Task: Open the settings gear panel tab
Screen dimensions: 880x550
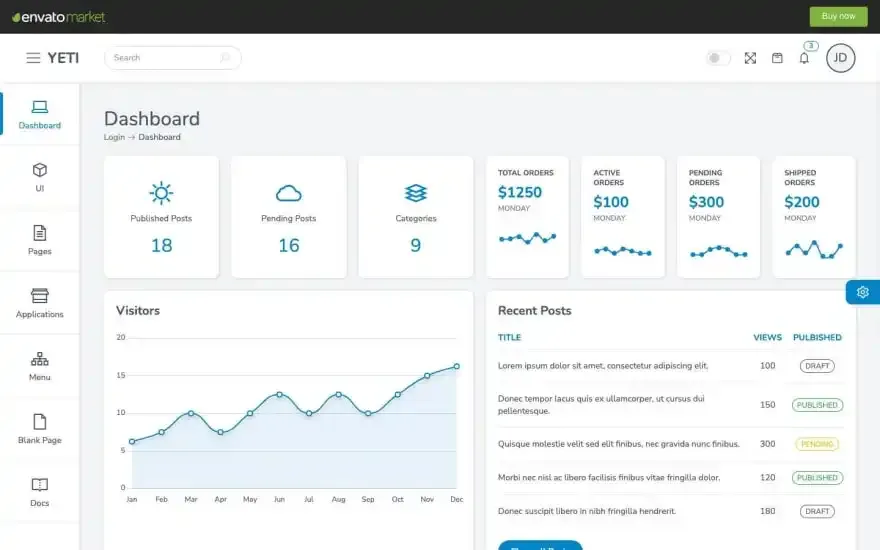Action: [x=863, y=292]
